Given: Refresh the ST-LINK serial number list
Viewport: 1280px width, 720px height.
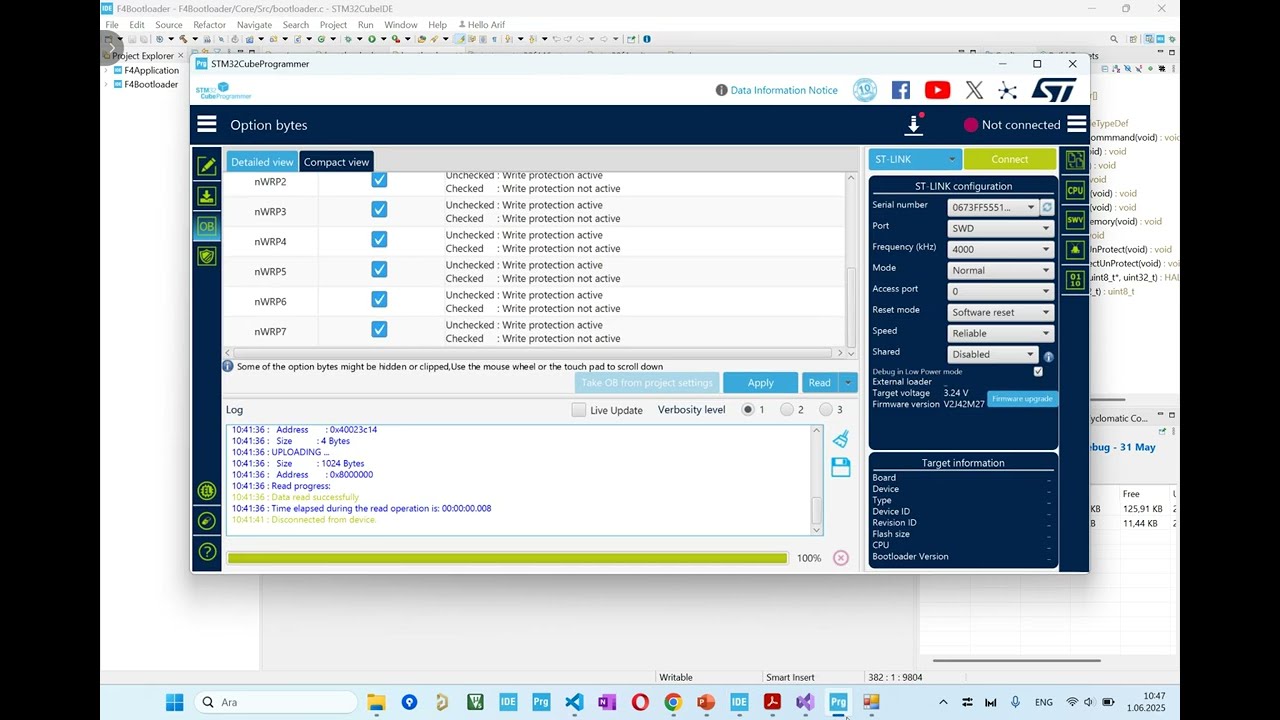Looking at the screenshot, I should [1047, 207].
